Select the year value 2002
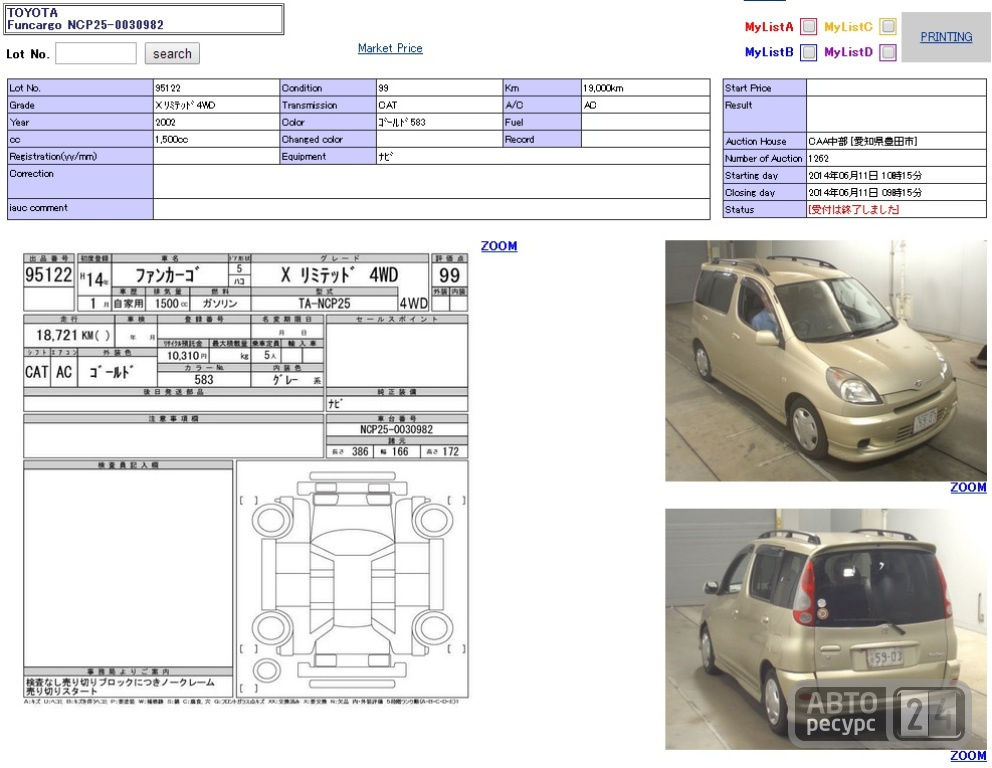The width and height of the screenshot is (992, 768). 165,122
